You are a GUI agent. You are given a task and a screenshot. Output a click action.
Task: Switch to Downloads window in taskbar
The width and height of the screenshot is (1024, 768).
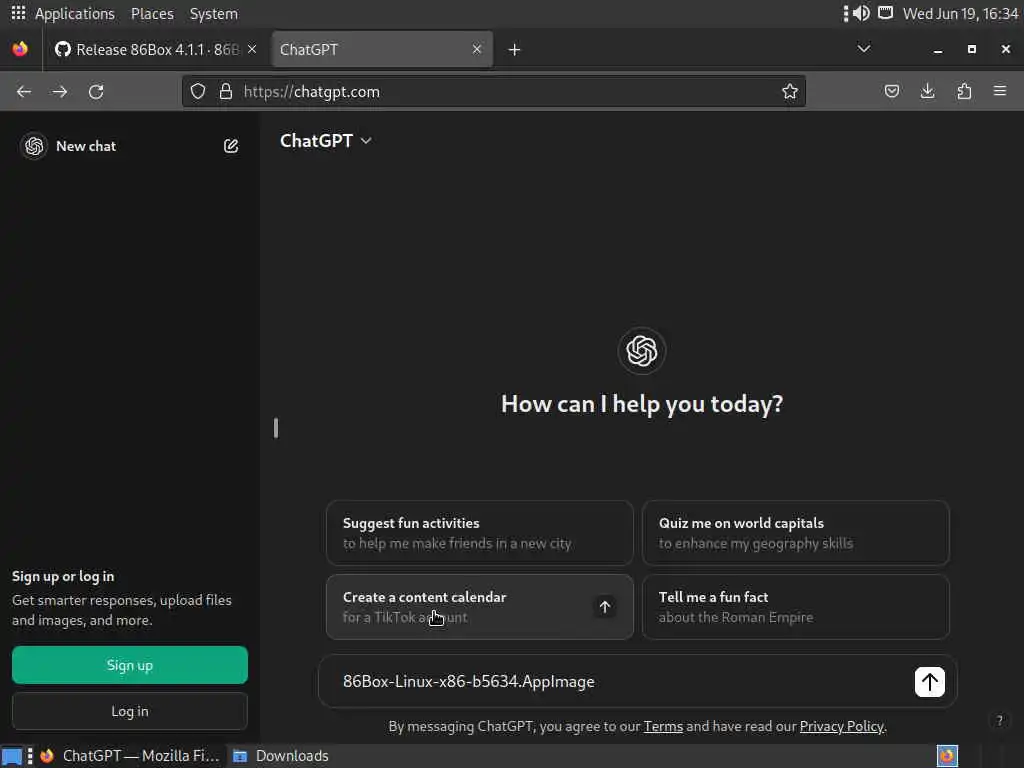(x=281, y=756)
